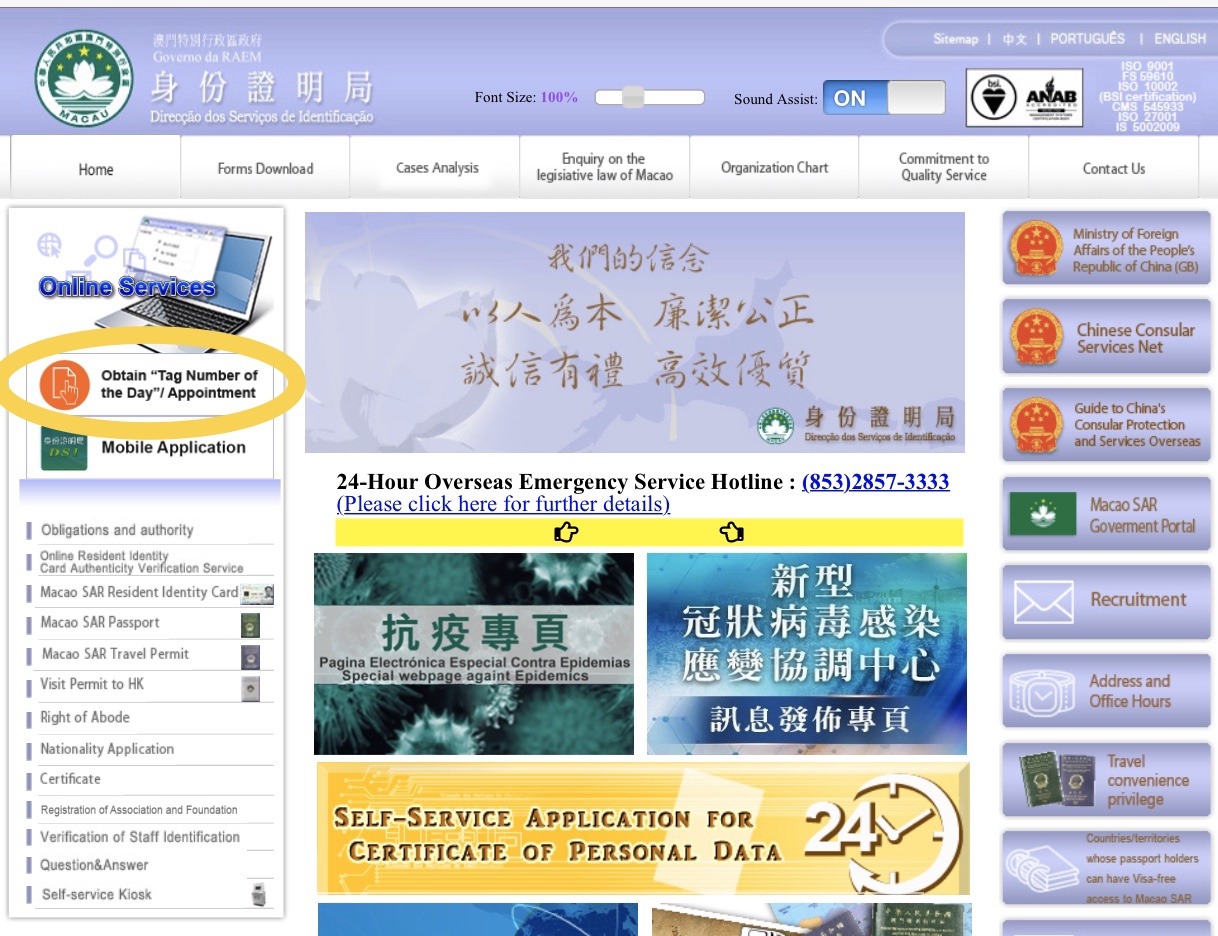Screen dimensions: 1218x936
Task: Open the Organization Chart menu item
Action: click(774, 167)
